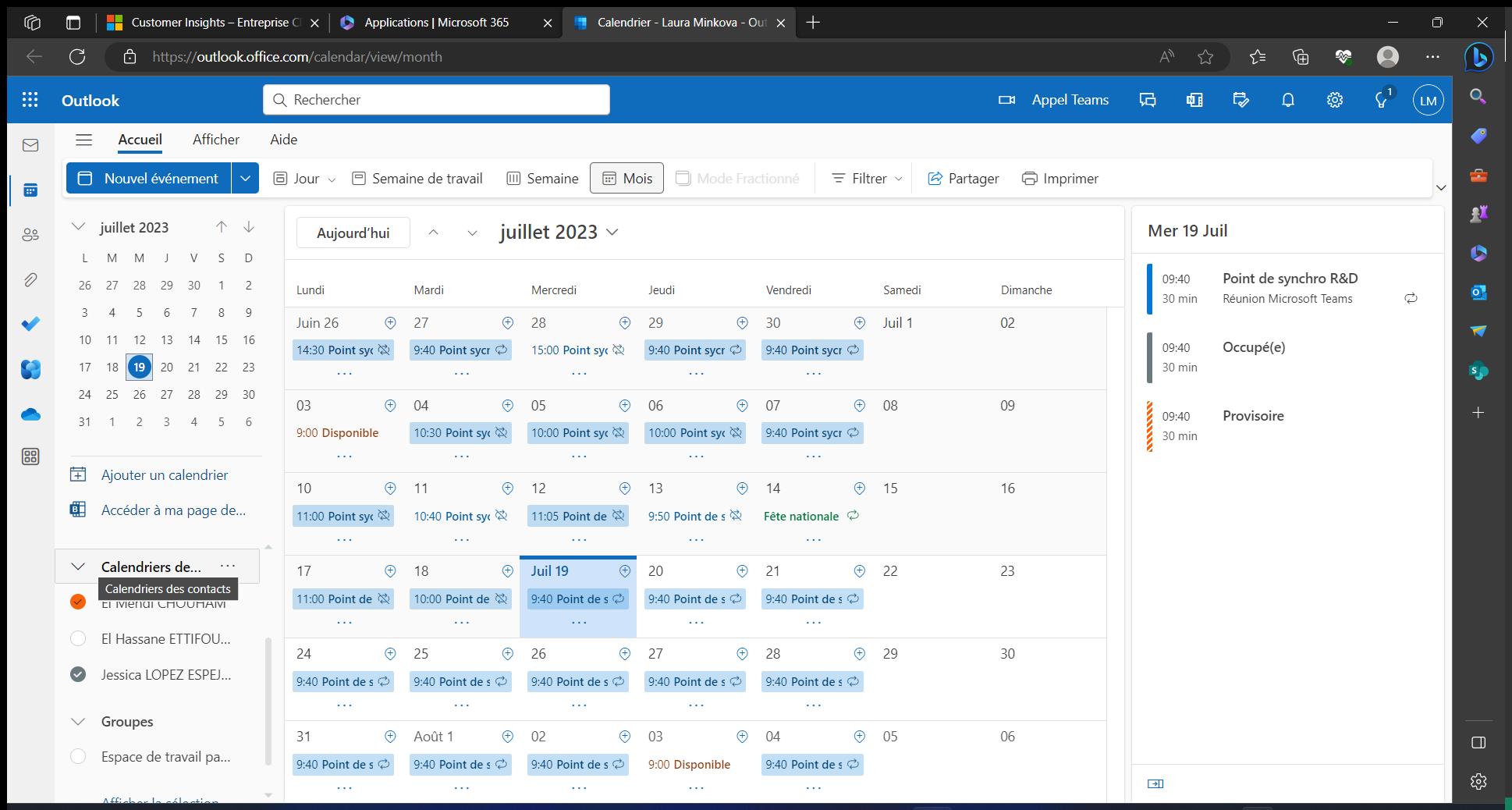Switch to Accueil tab
1512x810 pixels.
pyautogui.click(x=140, y=140)
